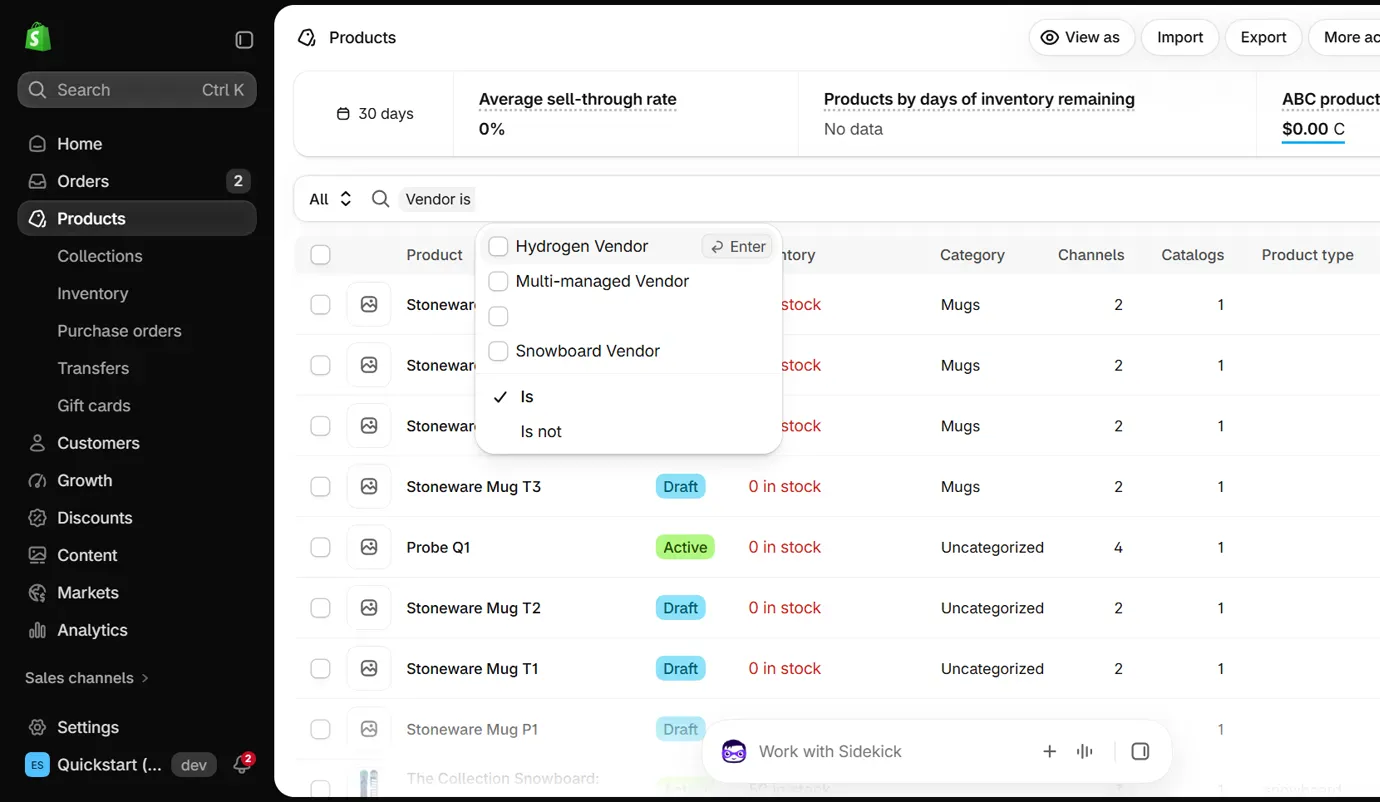
Task: Click the plus icon in Sidekick bar
Action: tap(1050, 752)
